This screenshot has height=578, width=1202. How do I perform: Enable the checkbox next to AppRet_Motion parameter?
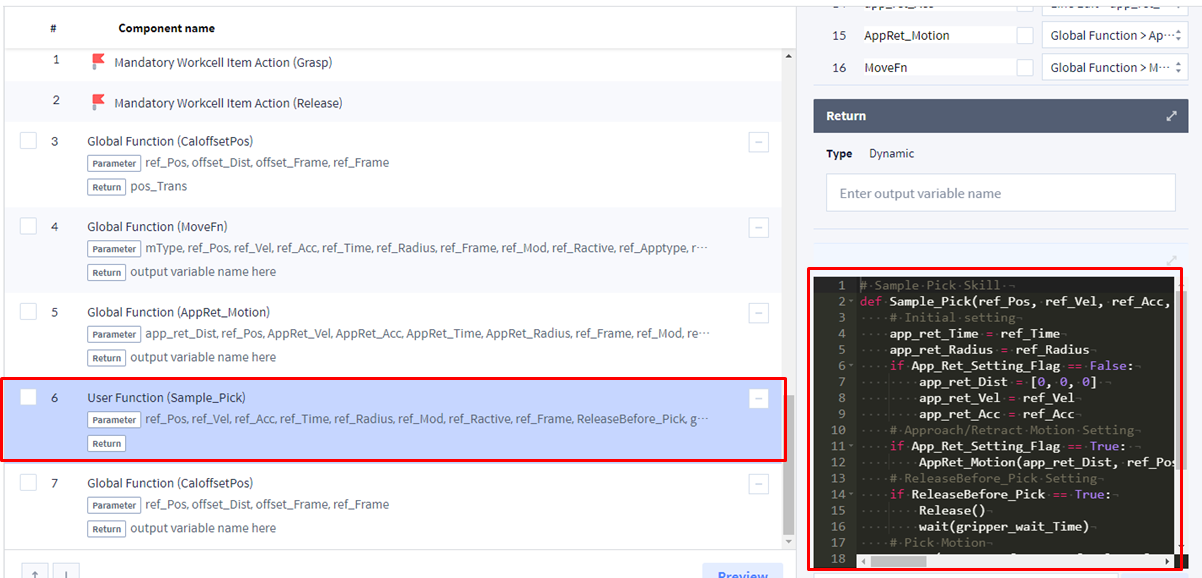[1025, 36]
